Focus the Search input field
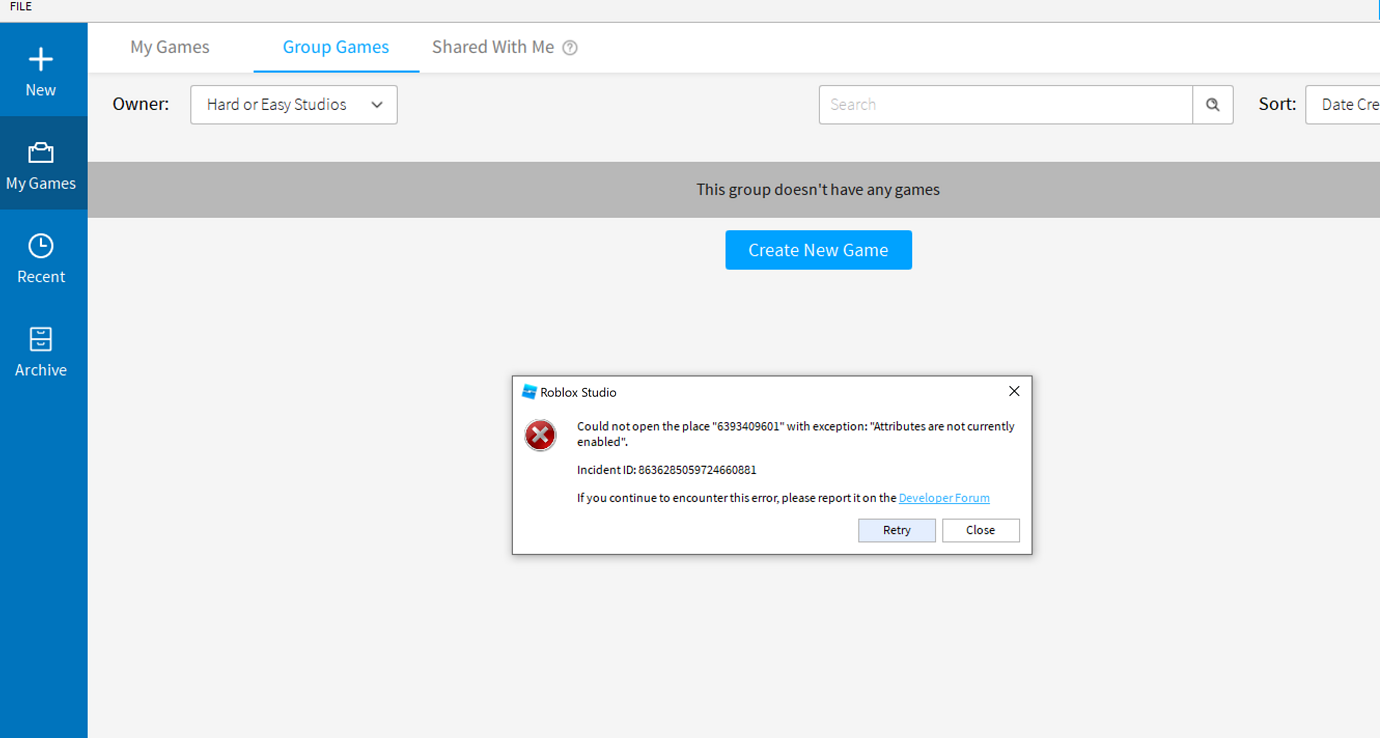 [1006, 105]
